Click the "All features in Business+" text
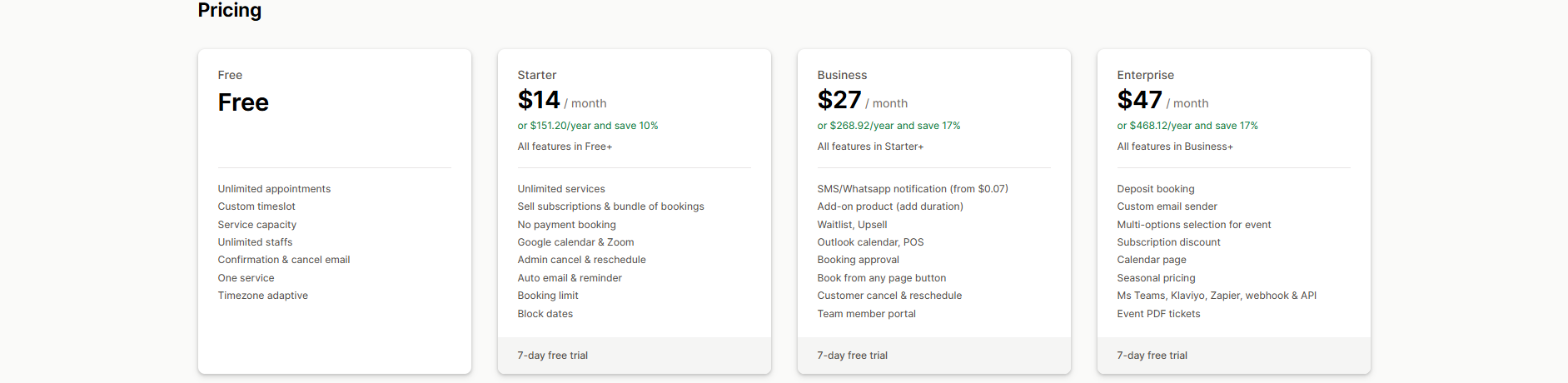1568x383 pixels. click(1175, 147)
